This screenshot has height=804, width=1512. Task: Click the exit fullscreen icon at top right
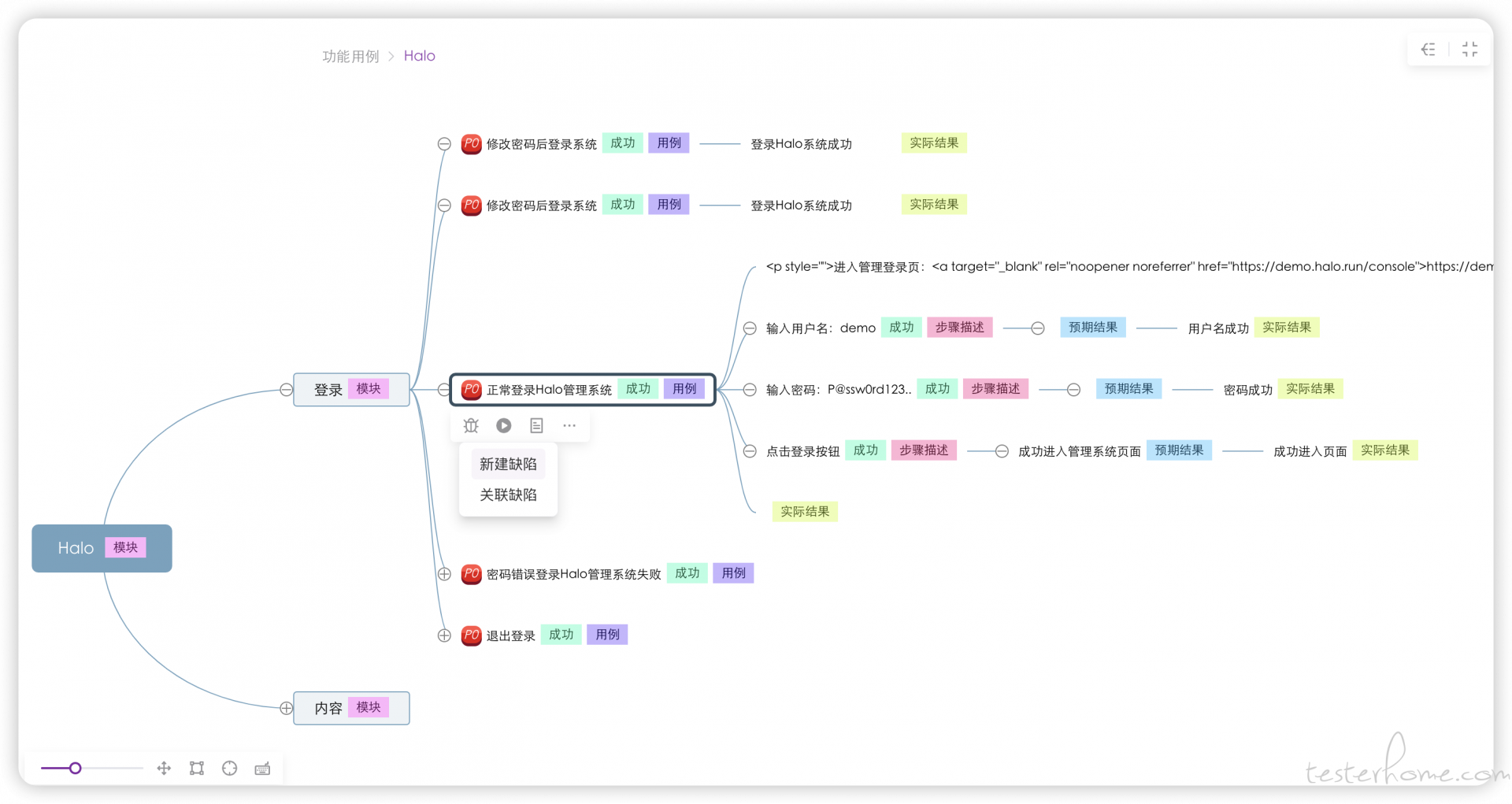1469,50
